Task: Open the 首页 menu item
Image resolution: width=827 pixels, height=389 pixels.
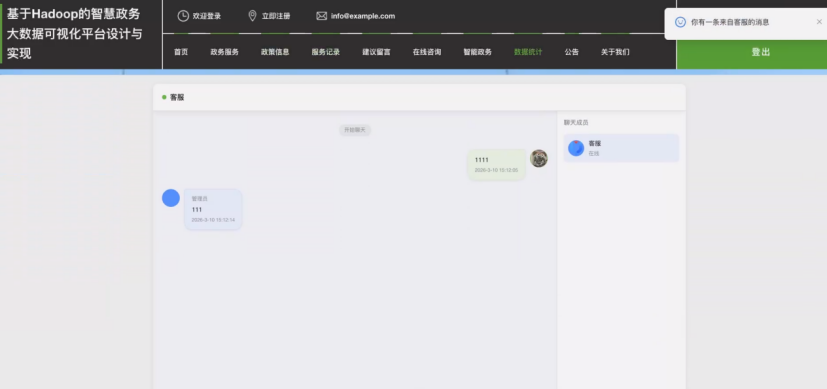Action: 181,52
